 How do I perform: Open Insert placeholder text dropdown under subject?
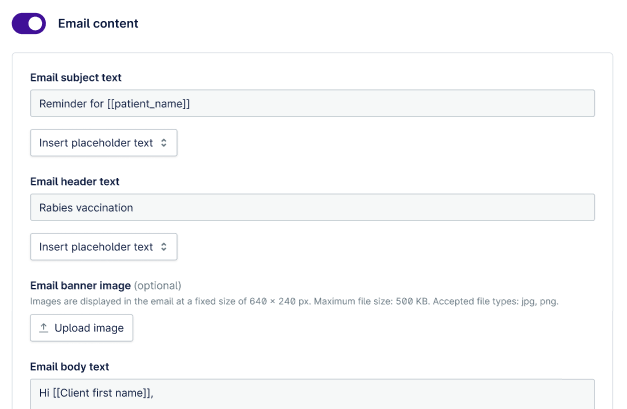click(103, 143)
